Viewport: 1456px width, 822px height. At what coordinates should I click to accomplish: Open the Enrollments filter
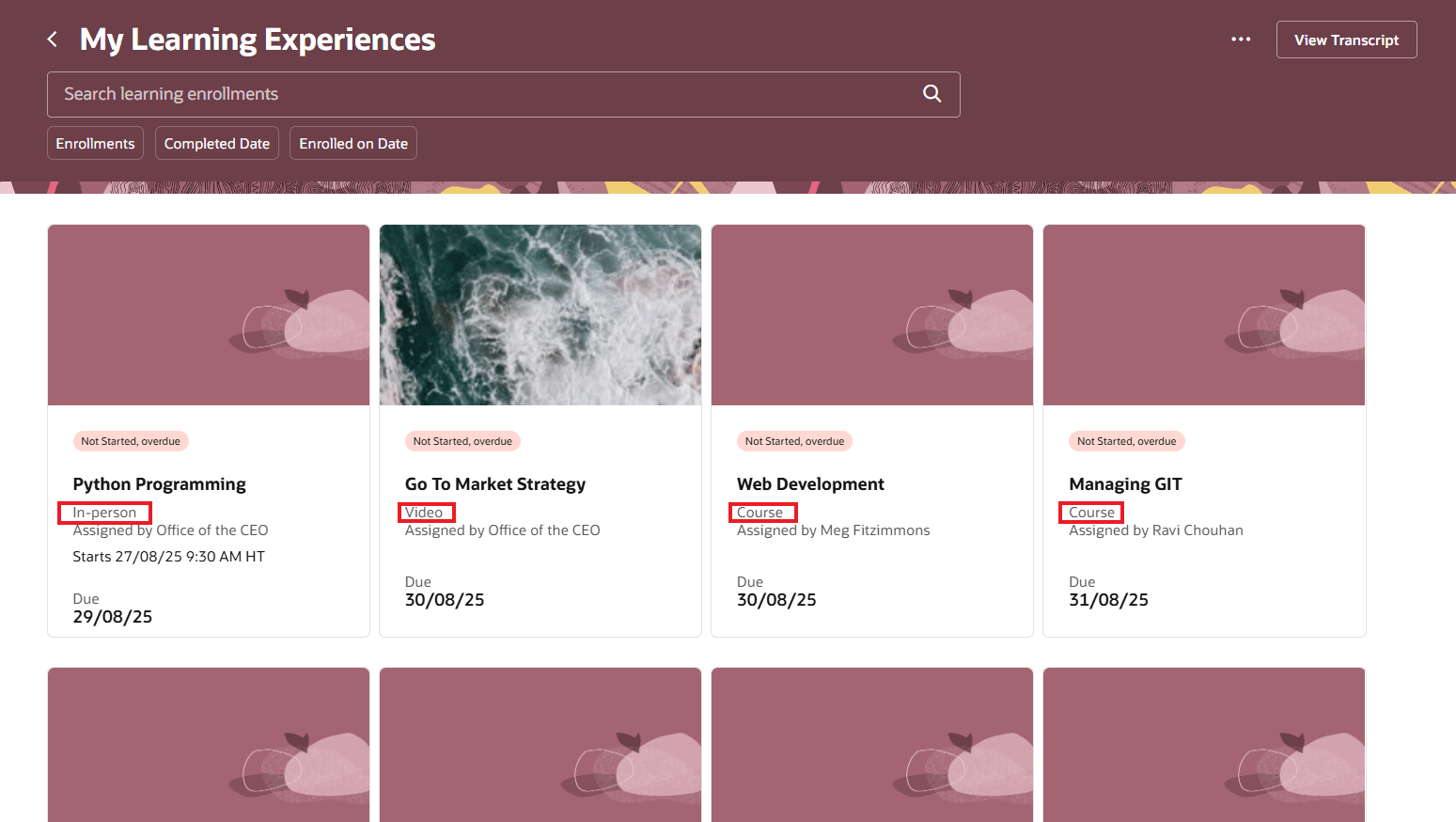95,143
